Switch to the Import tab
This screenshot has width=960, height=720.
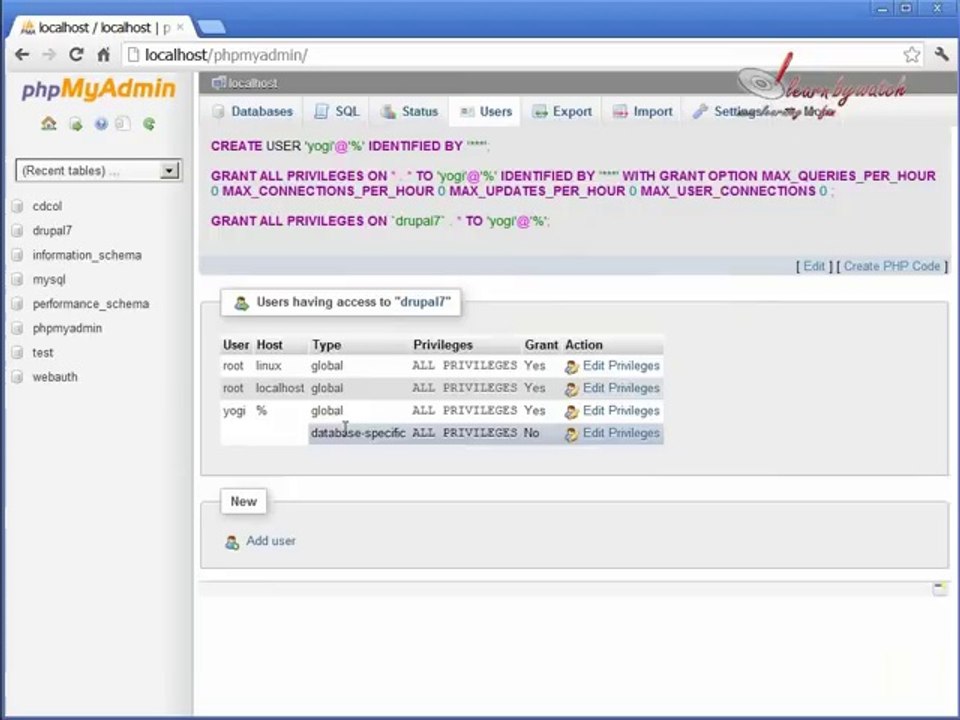[x=643, y=111]
